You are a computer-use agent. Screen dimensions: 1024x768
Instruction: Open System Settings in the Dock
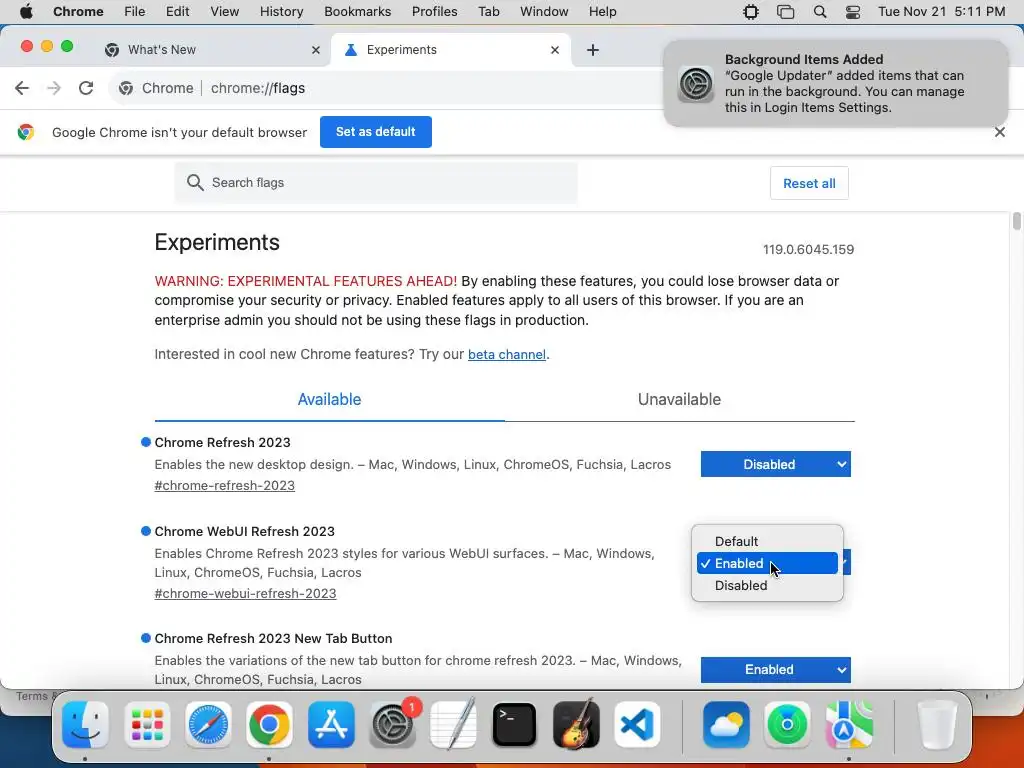tap(392, 724)
